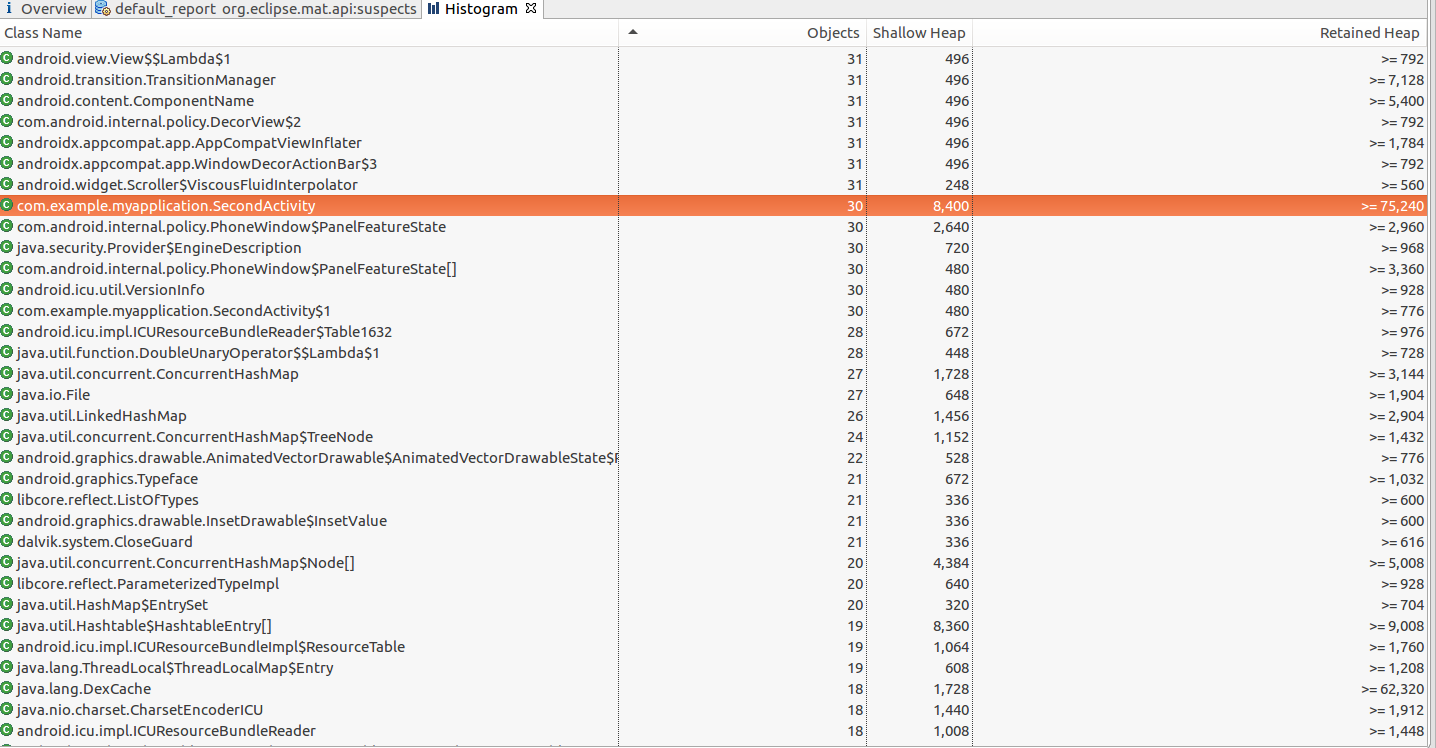Select android.icu.impl.ICUResourceBundleReader class name

click(166, 731)
